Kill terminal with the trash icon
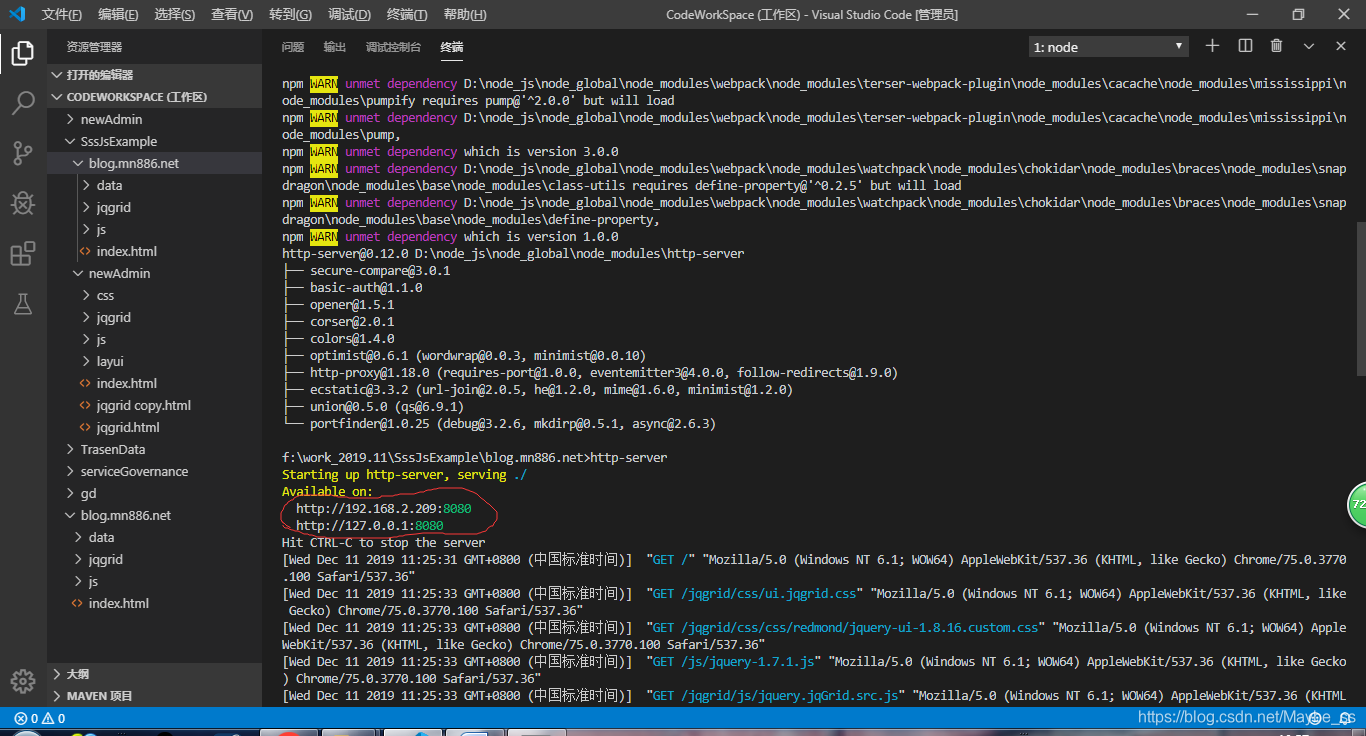This screenshot has width=1366, height=736. [x=1276, y=46]
